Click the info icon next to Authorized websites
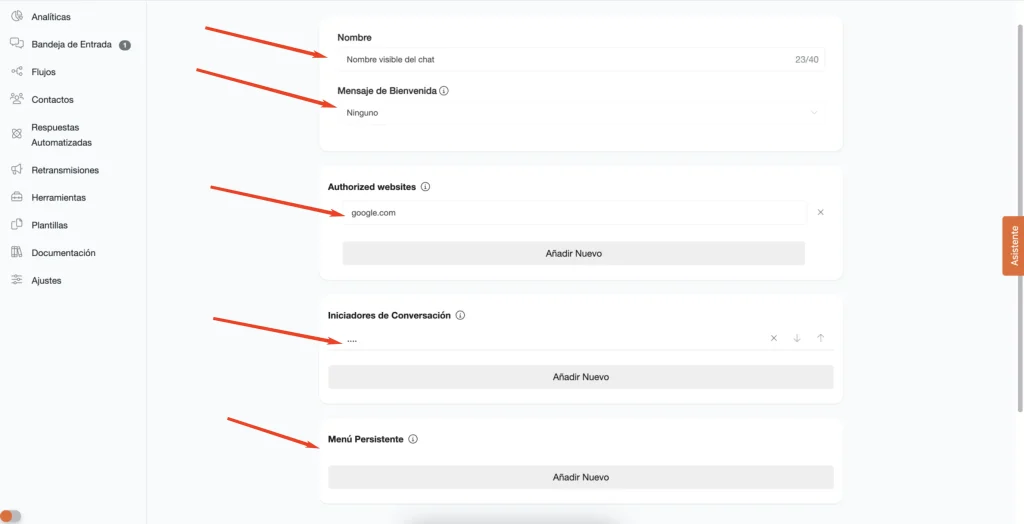 click(x=425, y=187)
